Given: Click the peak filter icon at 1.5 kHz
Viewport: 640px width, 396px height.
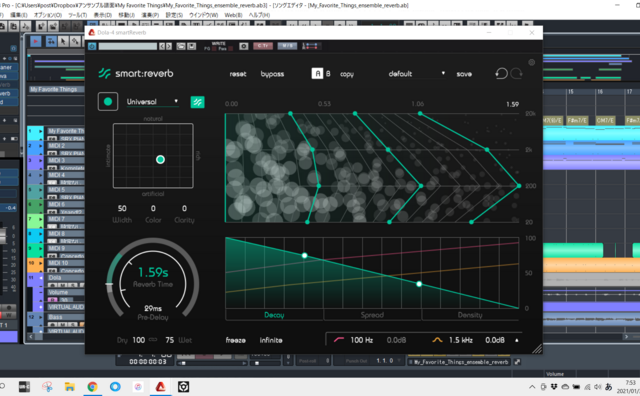Looking at the screenshot, I should click(x=437, y=340).
